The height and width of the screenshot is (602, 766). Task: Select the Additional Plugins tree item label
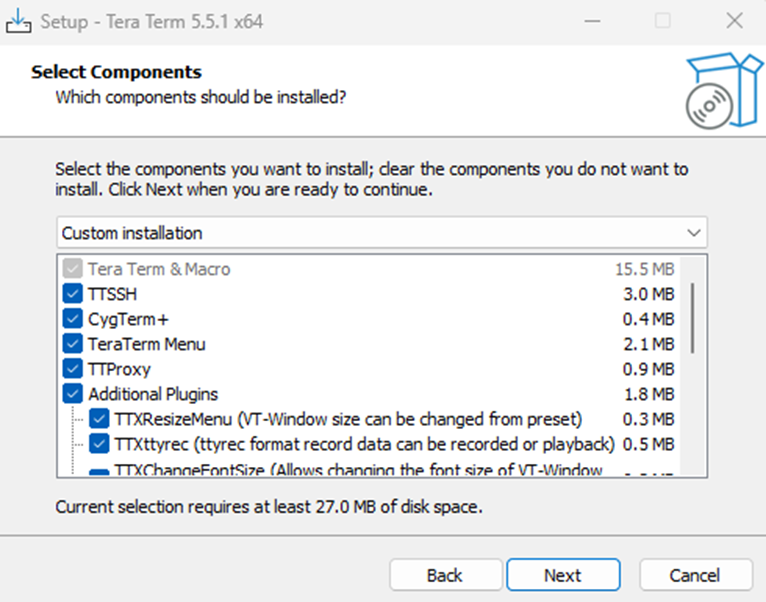[152, 394]
